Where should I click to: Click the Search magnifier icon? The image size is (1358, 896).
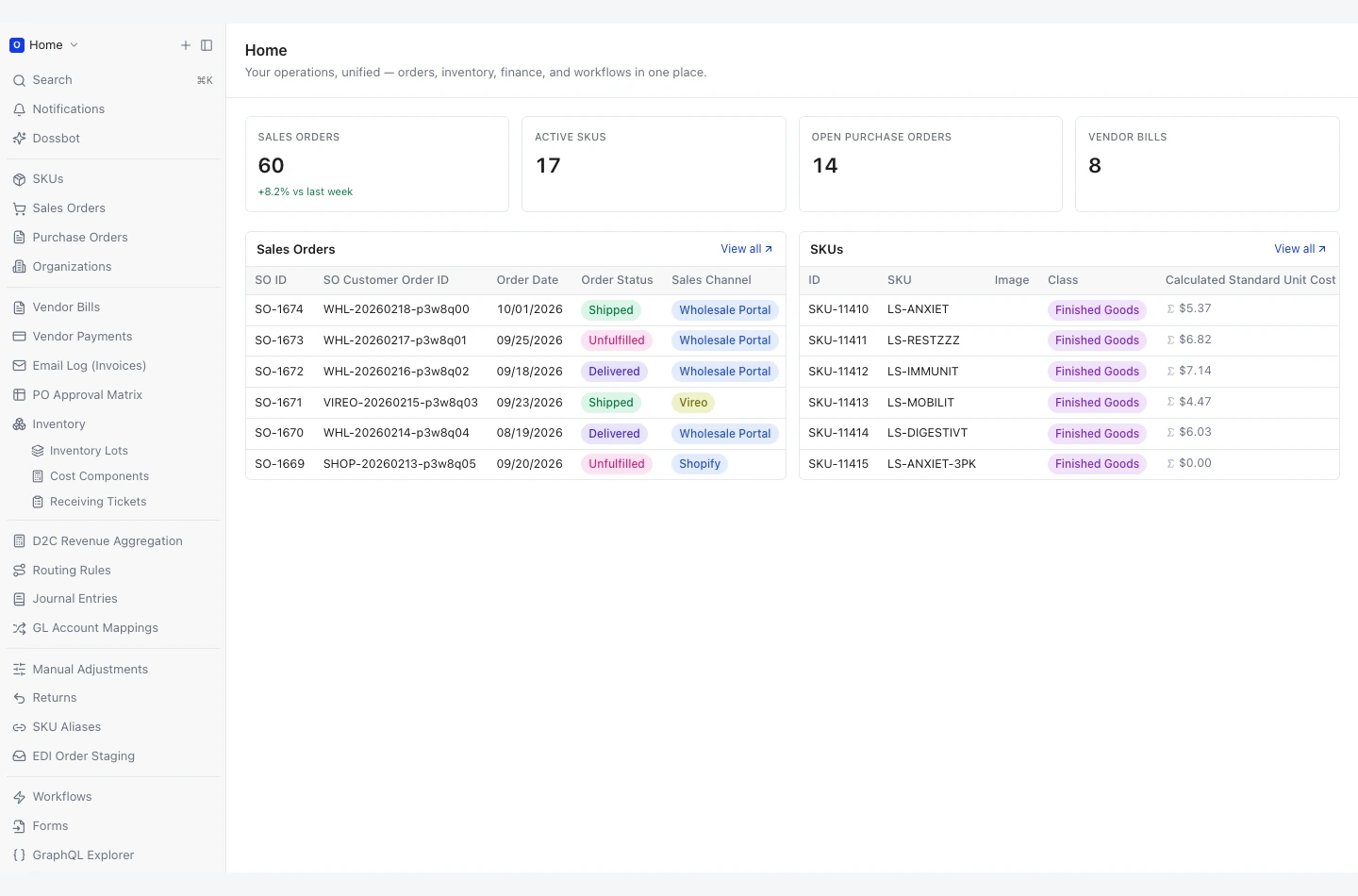click(19, 81)
